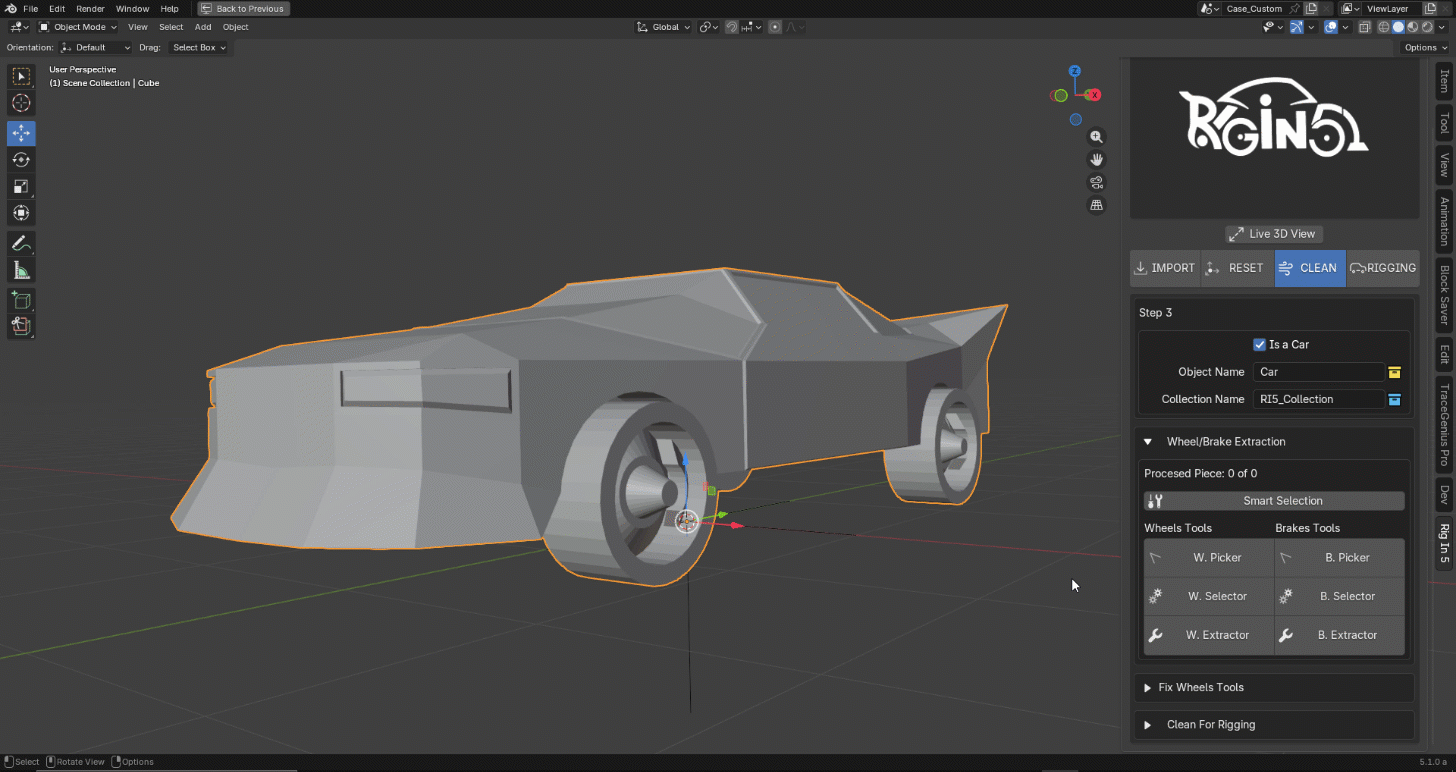Select the Interactive tool below Add Cube
This screenshot has width=1456, height=772.
point(21,325)
